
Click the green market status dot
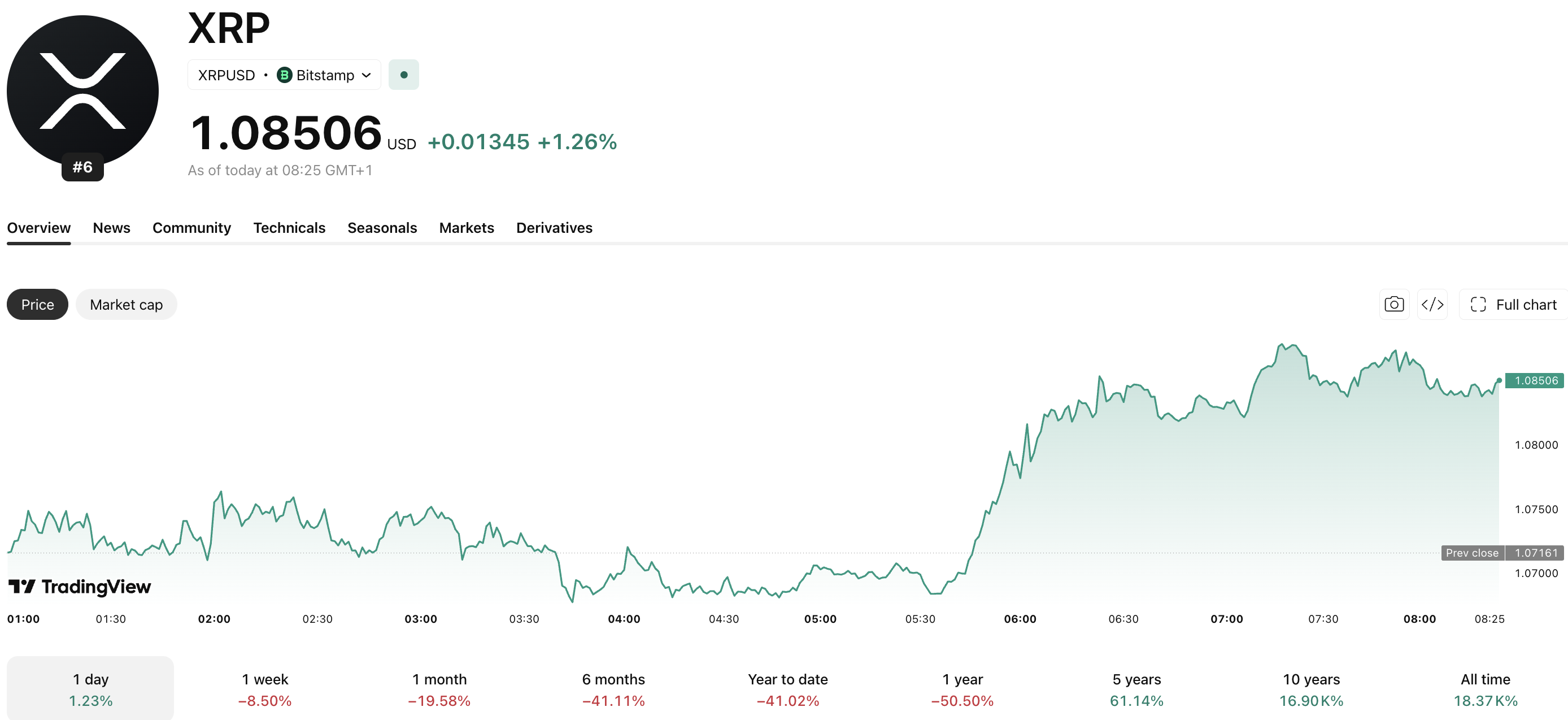tap(403, 75)
